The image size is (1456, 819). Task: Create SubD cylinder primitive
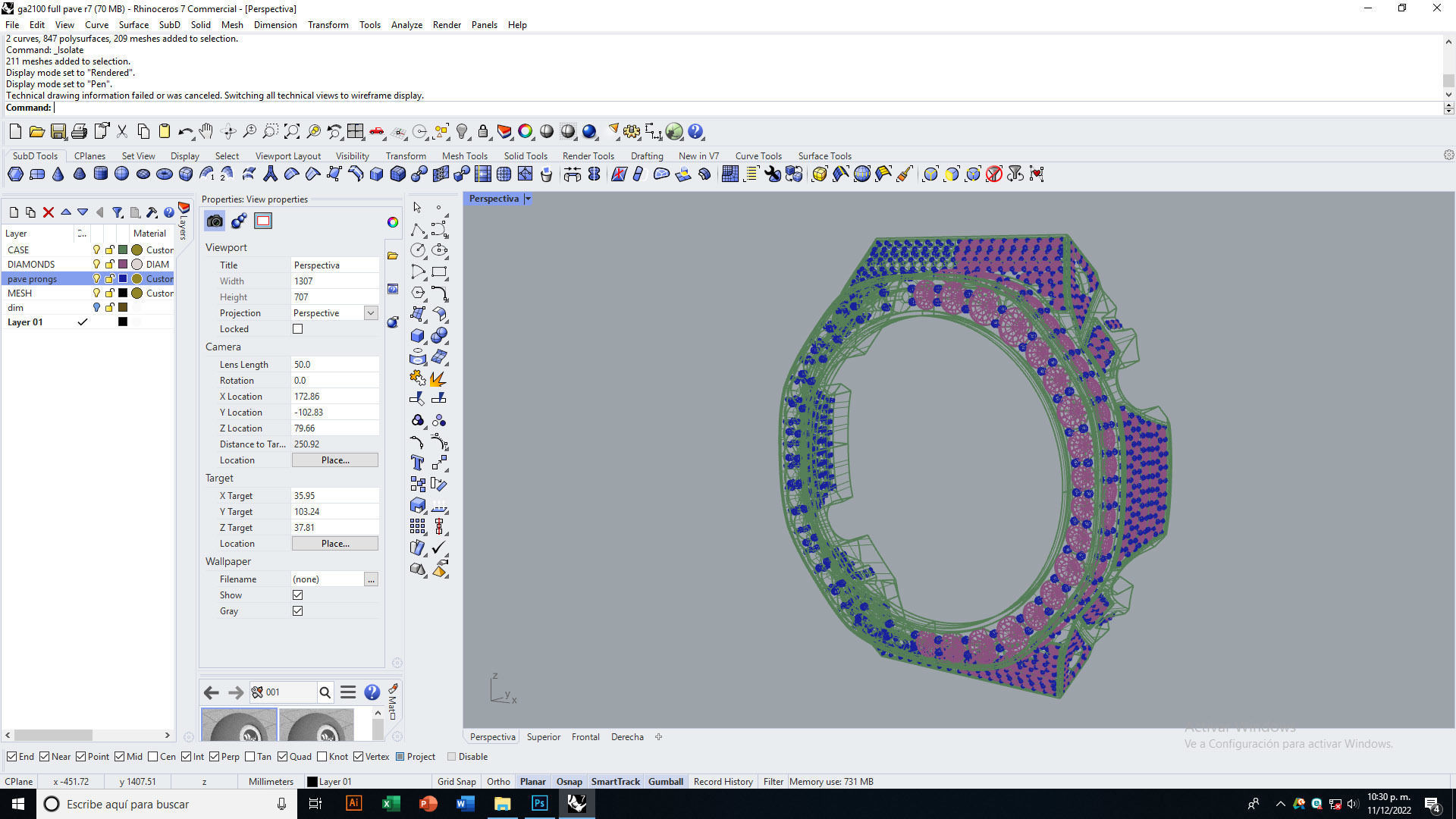pyautogui.click(x=100, y=174)
